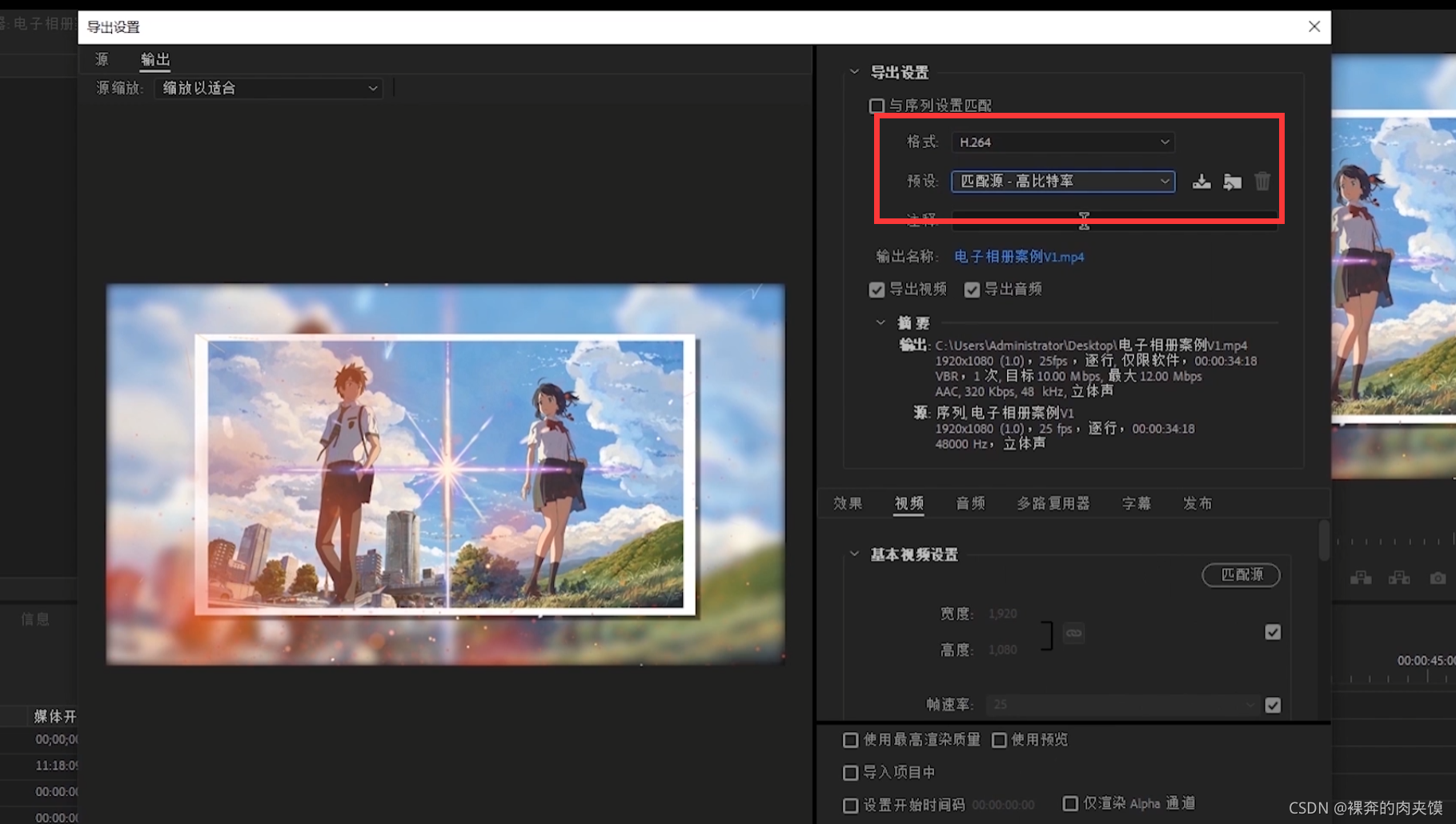Open the Captions tab
This screenshot has height=824, width=1456.
point(1137,503)
